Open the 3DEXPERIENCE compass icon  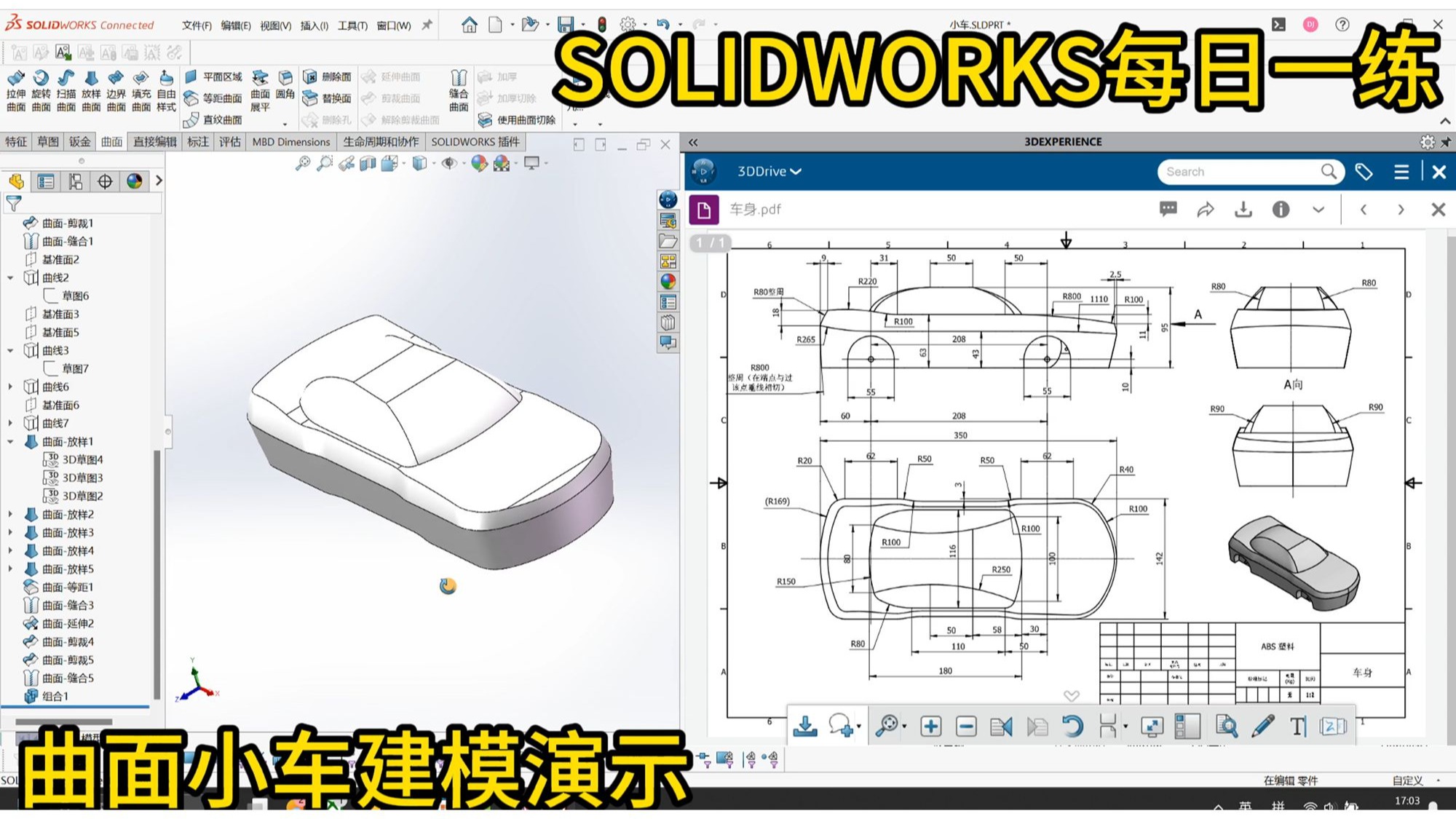click(703, 172)
